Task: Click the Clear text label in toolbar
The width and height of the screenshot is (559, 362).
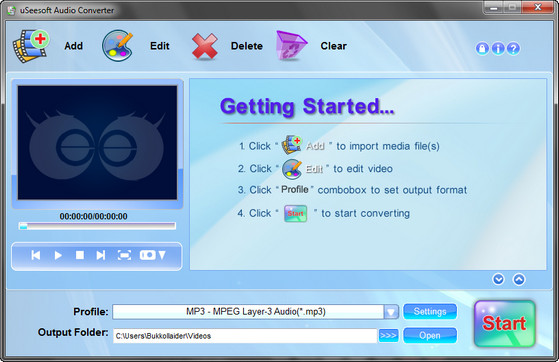Action: click(x=333, y=46)
